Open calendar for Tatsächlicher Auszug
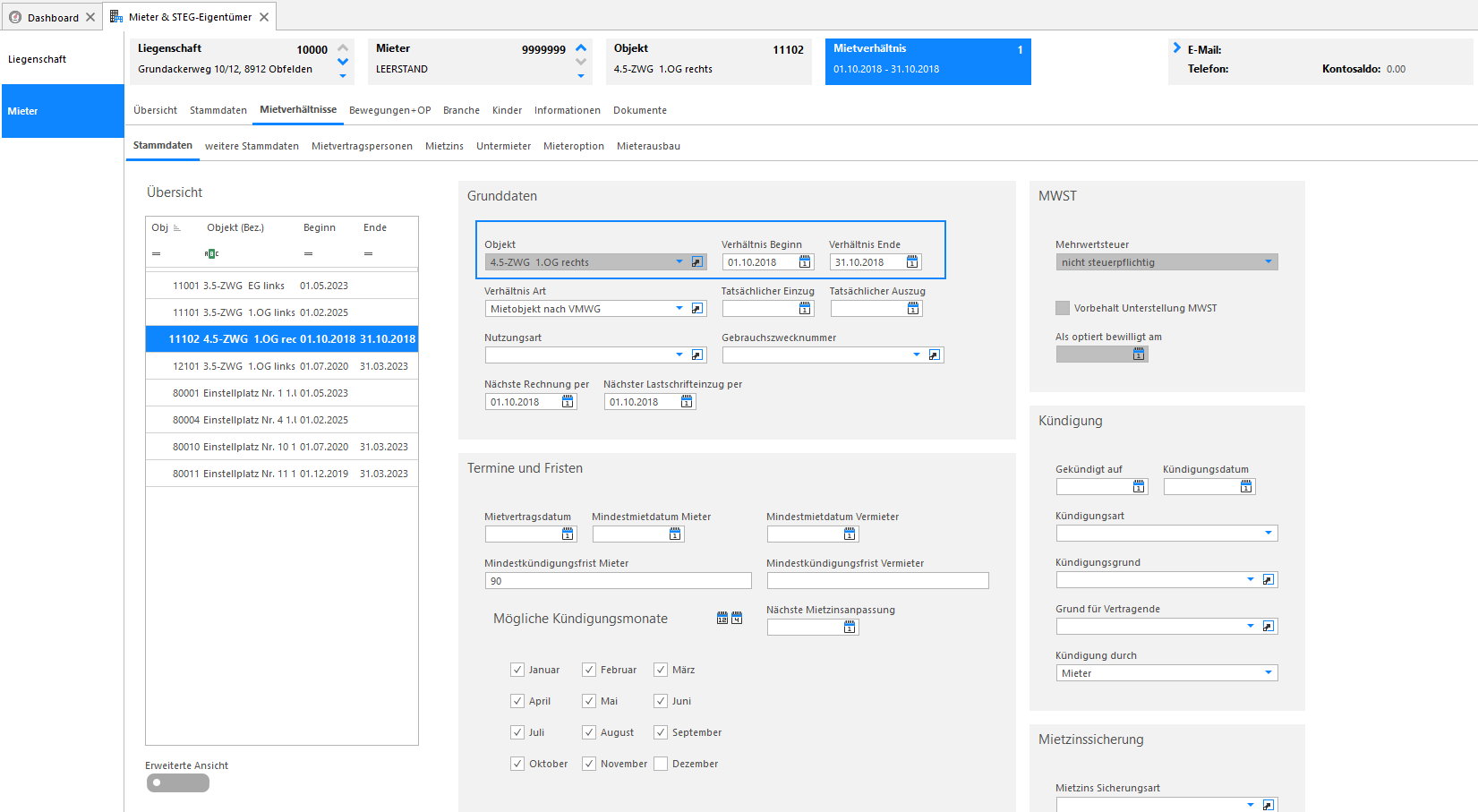This screenshot has width=1478, height=812. 913,309
